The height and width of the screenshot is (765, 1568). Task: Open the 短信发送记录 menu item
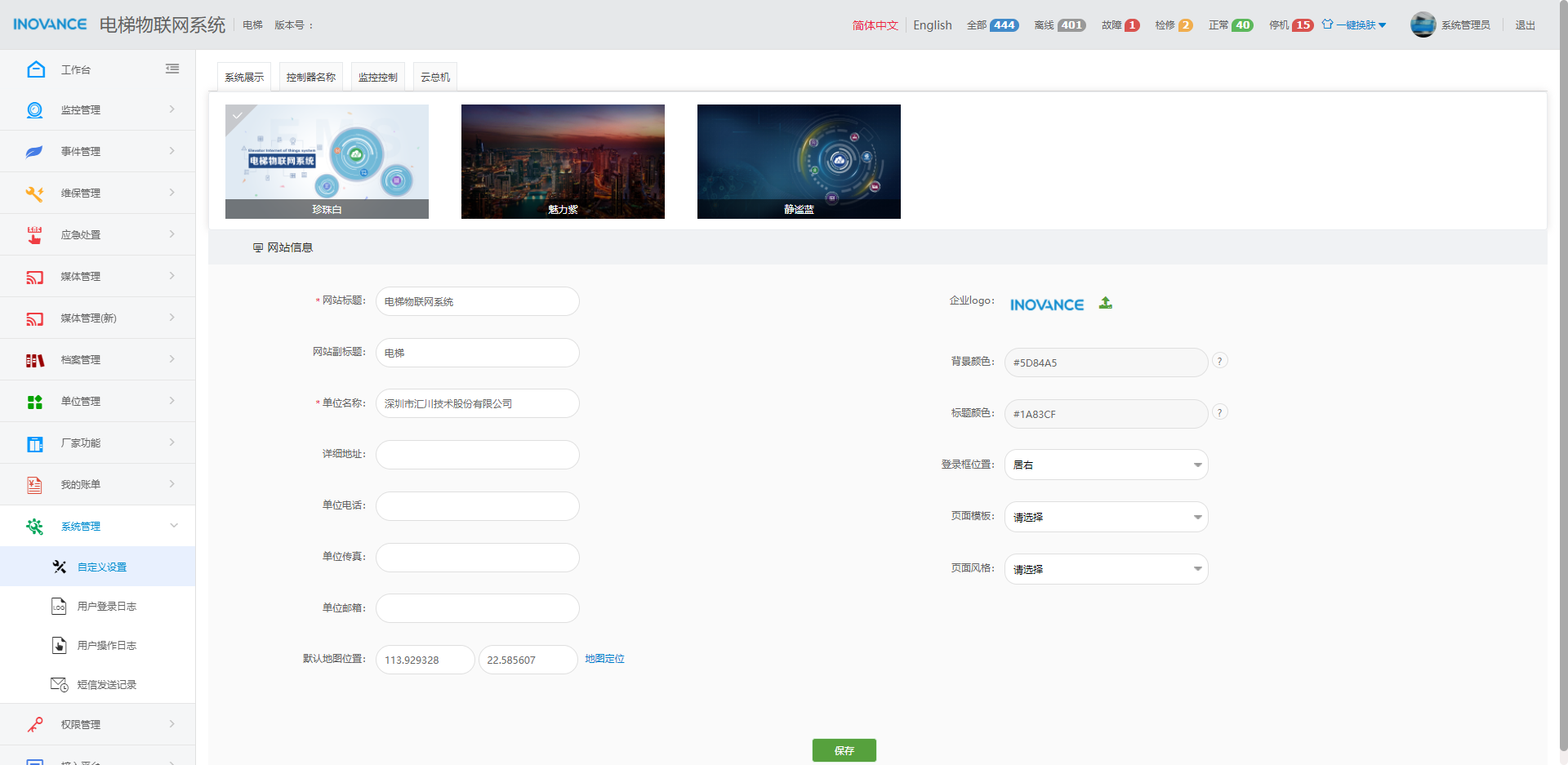click(98, 684)
